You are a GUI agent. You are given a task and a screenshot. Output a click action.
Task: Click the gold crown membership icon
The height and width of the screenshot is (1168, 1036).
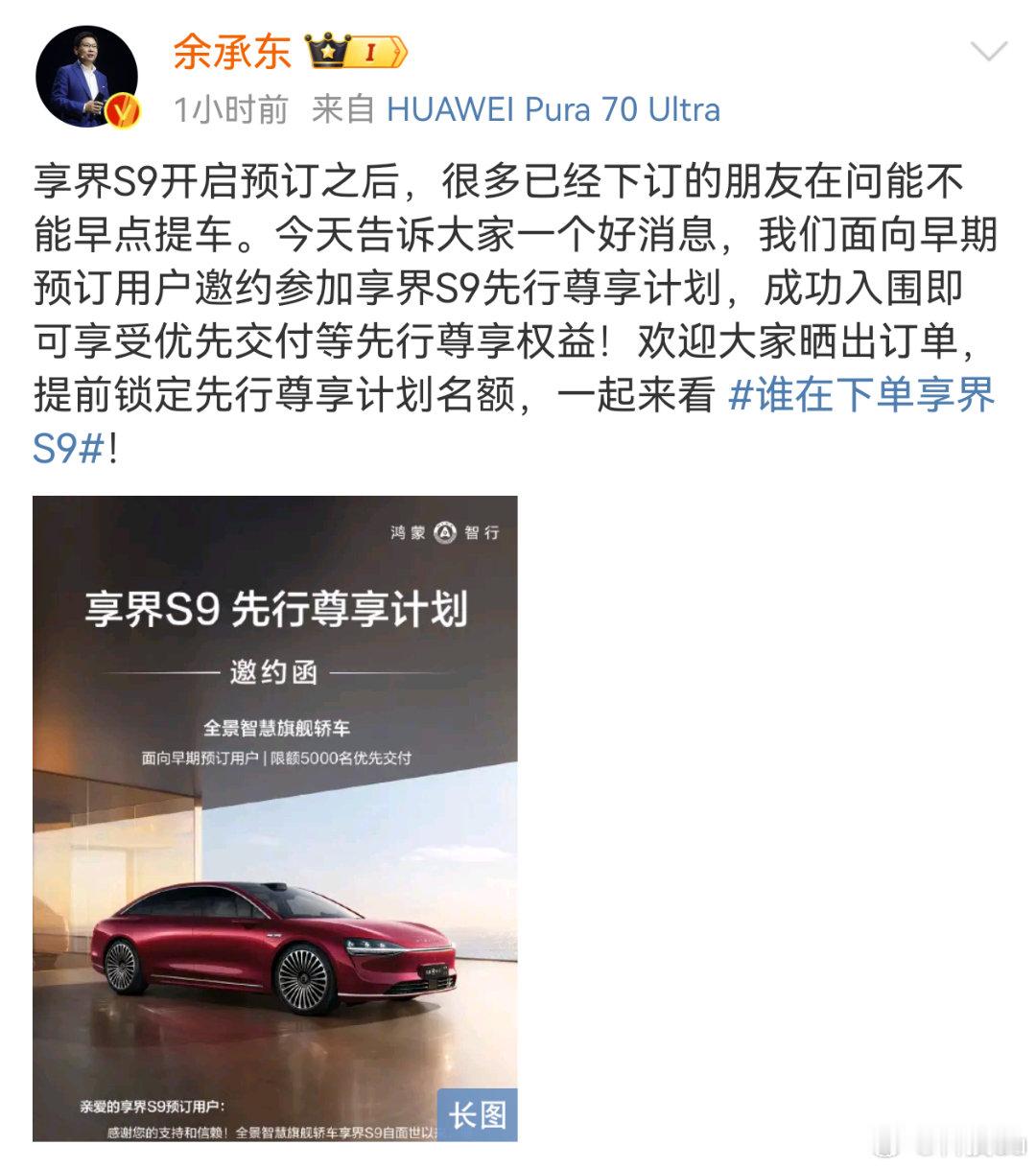click(x=328, y=52)
